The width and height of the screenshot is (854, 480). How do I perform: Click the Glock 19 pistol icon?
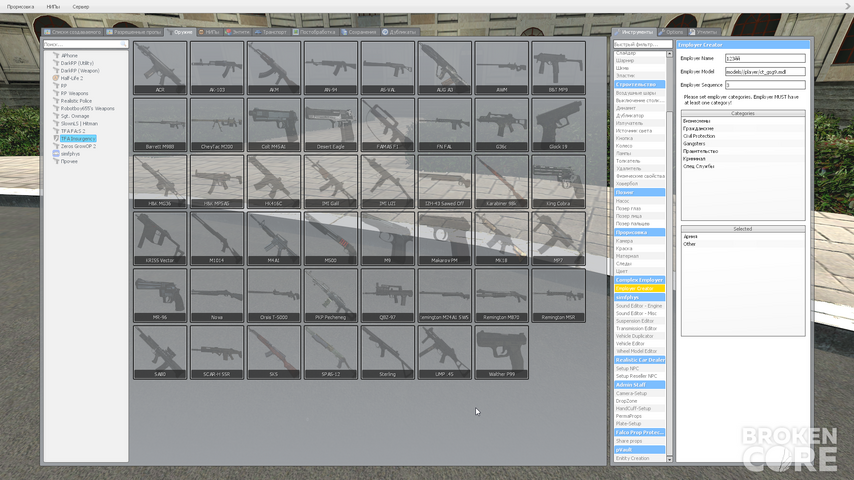click(x=558, y=125)
